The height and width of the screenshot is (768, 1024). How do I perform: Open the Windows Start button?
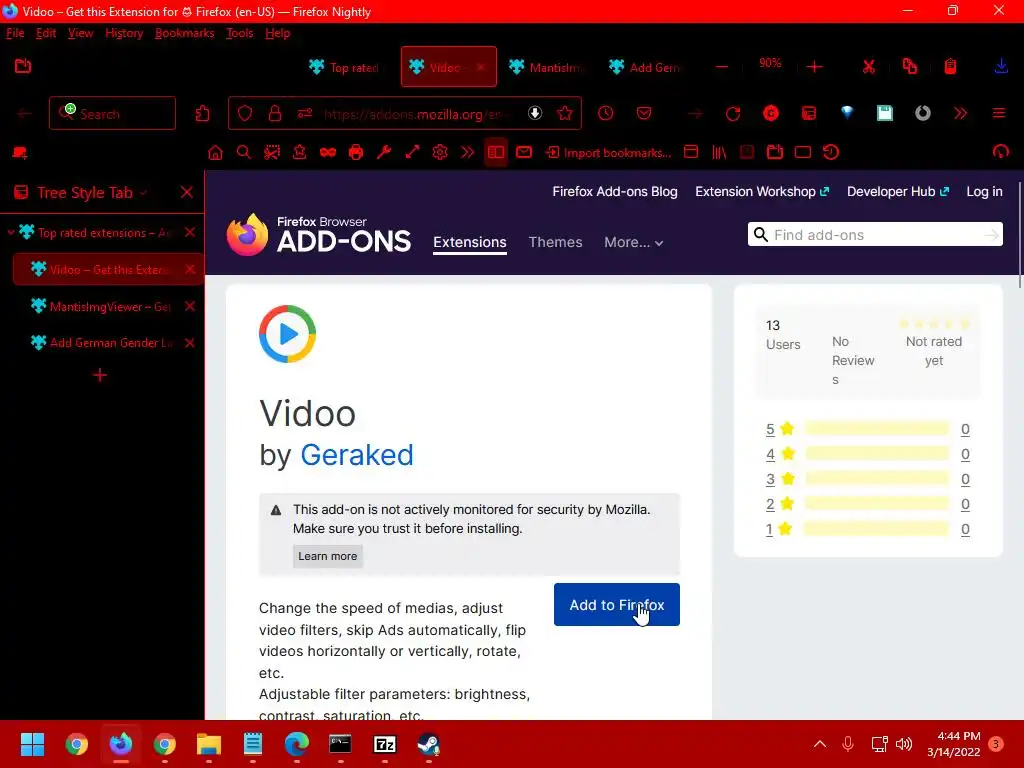click(32, 744)
